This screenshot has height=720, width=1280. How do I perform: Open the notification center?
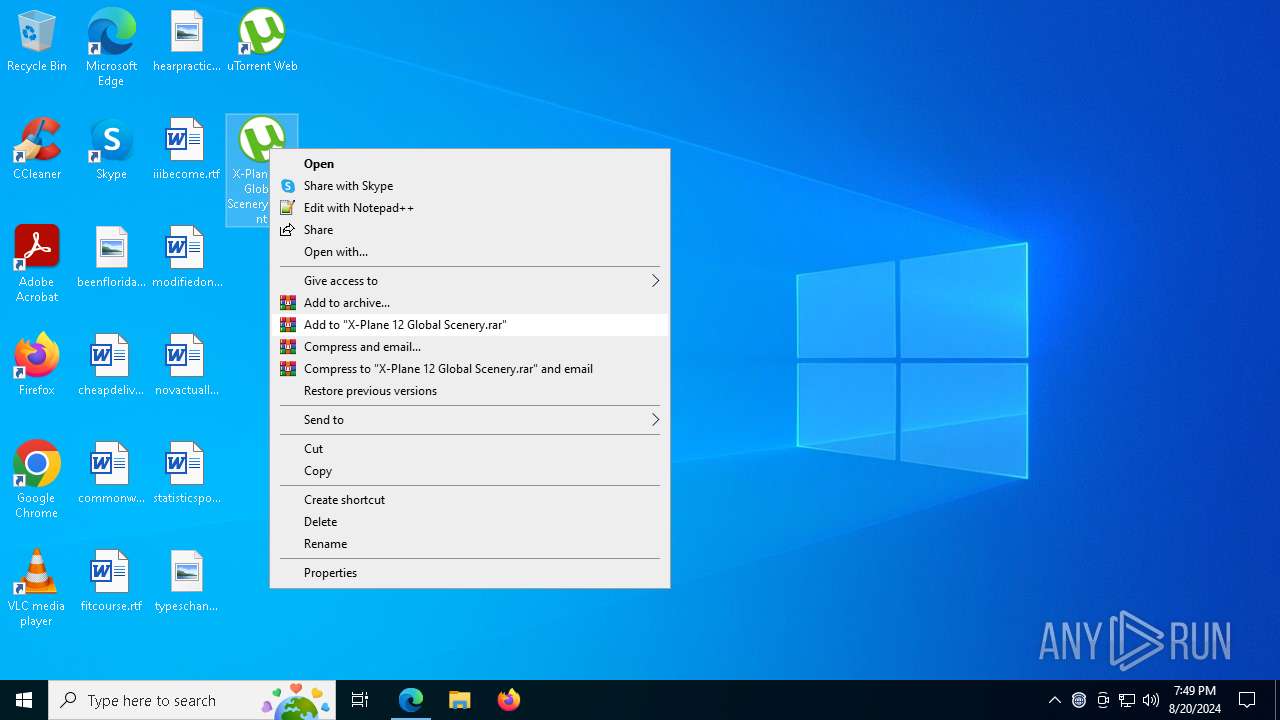coord(1247,700)
